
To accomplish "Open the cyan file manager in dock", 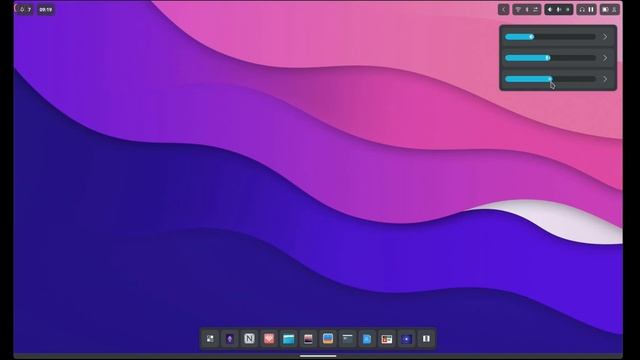I will 289,338.
